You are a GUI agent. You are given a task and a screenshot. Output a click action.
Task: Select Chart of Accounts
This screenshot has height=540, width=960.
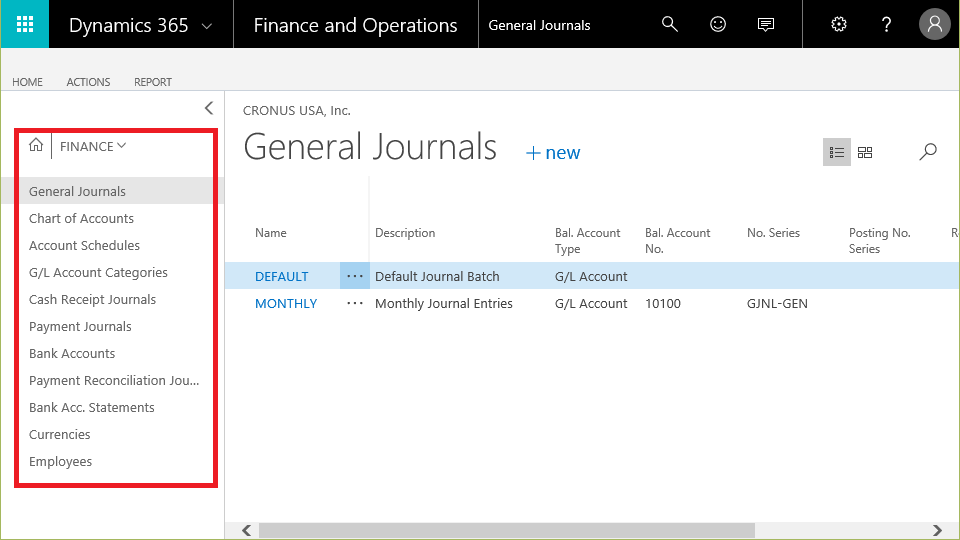[81, 219]
